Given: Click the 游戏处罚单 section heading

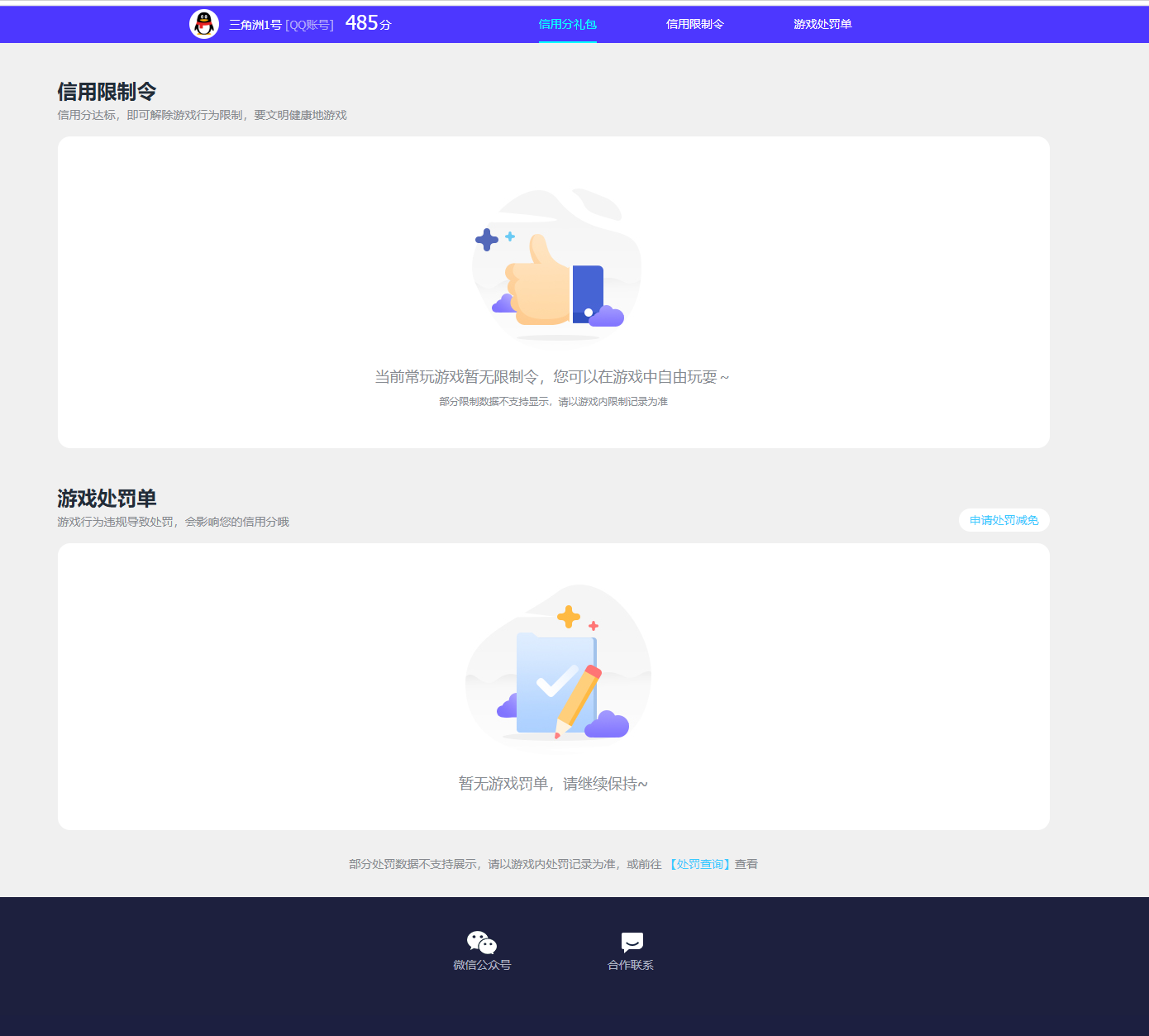Looking at the screenshot, I should (107, 498).
